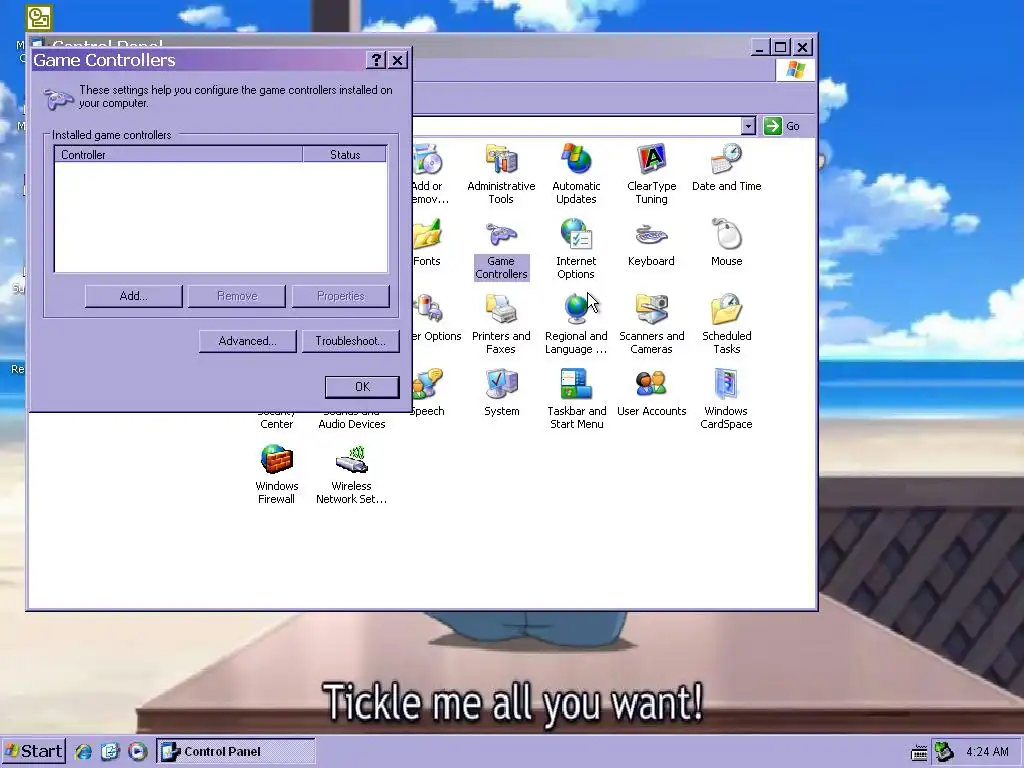Viewport: 1024px width, 768px height.
Task: Click the Show Desktop quick launch icon
Action: [x=110, y=752]
